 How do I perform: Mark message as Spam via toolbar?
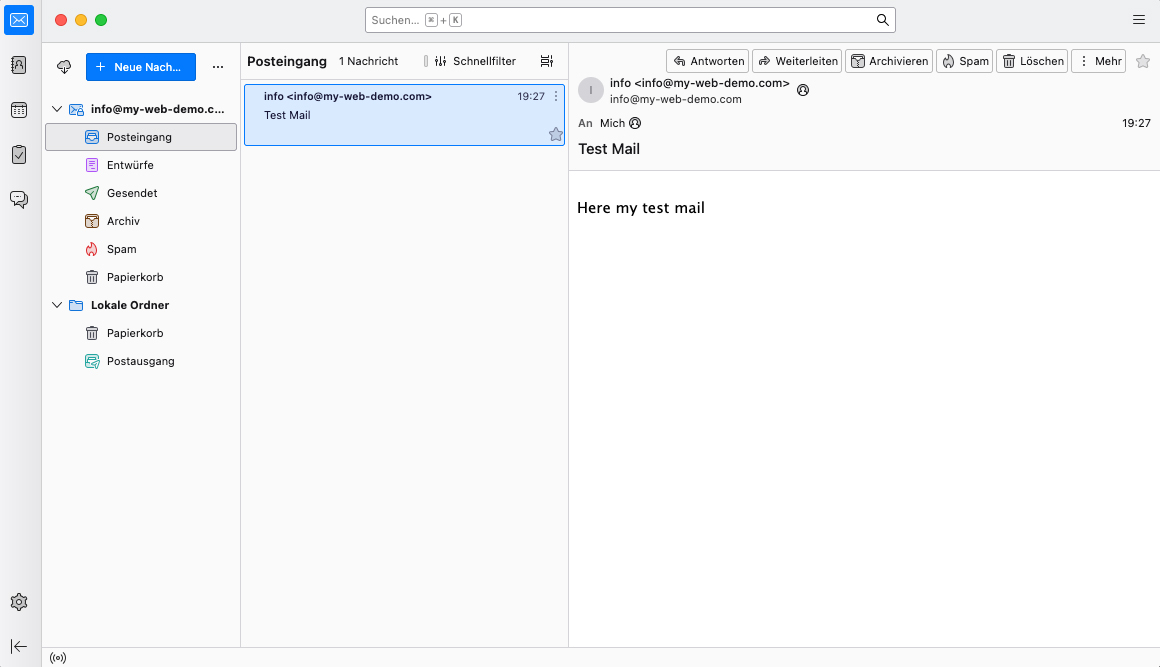(965, 61)
